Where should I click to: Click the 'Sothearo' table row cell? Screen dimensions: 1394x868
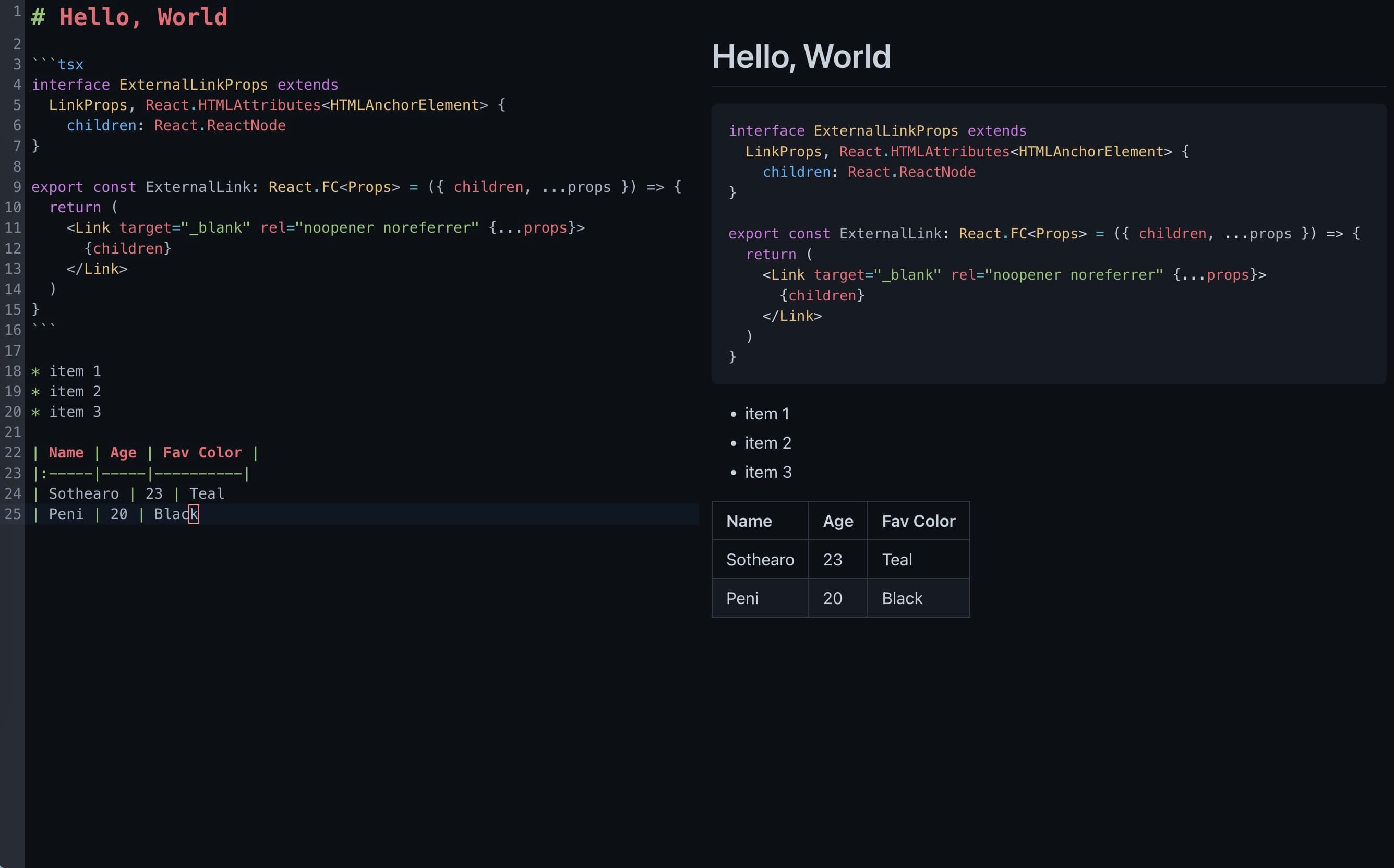(x=760, y=559)
